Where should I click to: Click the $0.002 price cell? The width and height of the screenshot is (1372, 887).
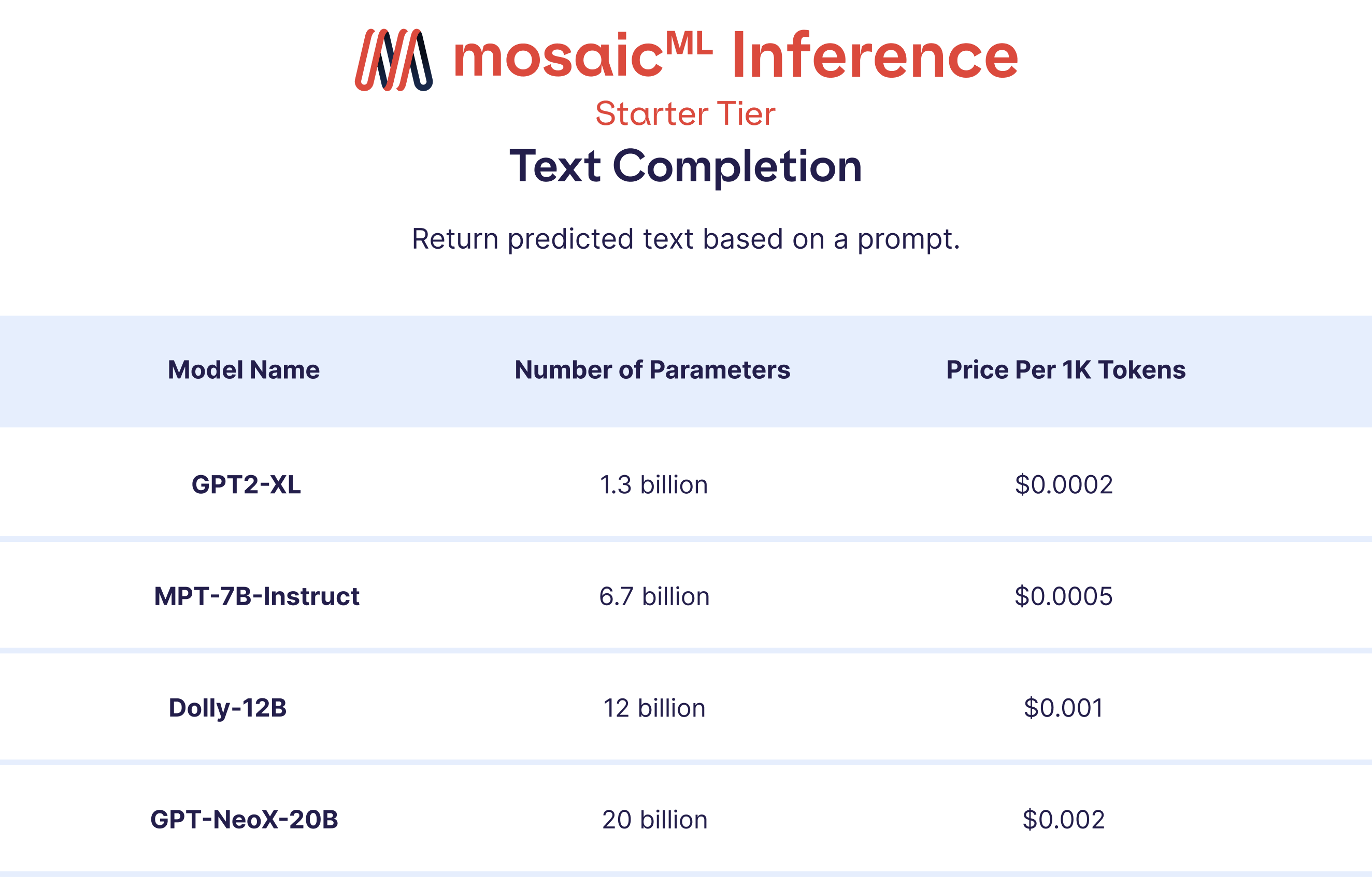[x=1064, y=820]
